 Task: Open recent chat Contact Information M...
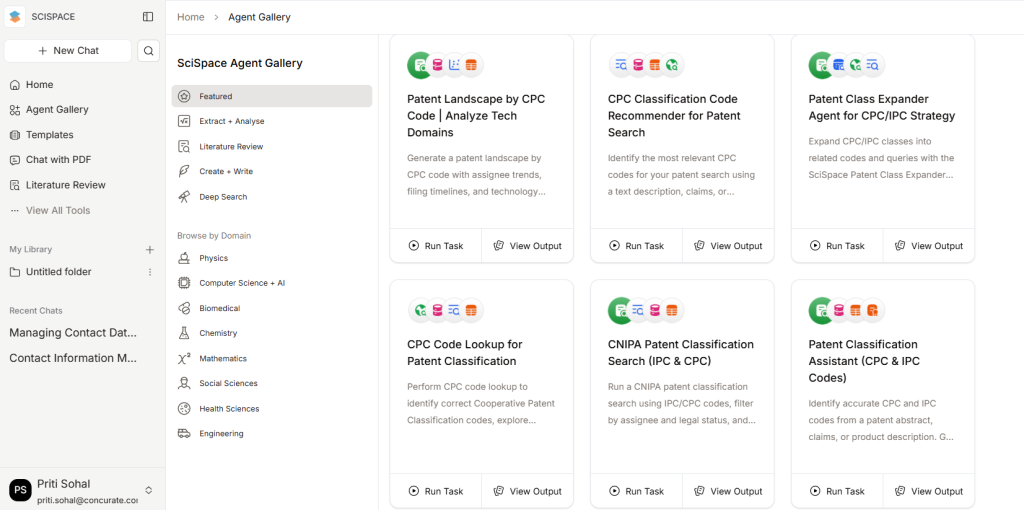[73, 358]
